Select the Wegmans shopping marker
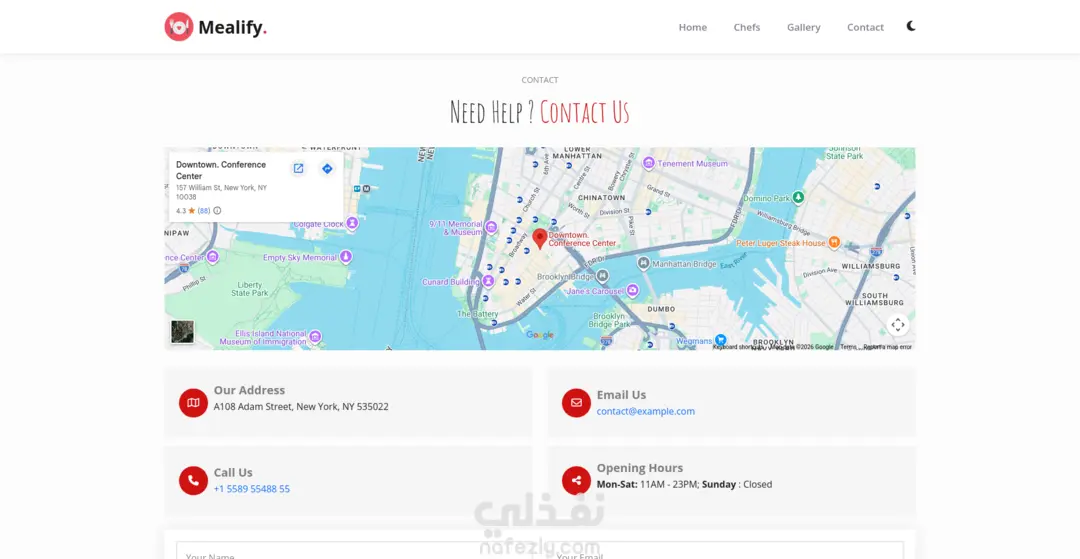Viewport: 1080px width, 559px height. click(x=720, y=340)
